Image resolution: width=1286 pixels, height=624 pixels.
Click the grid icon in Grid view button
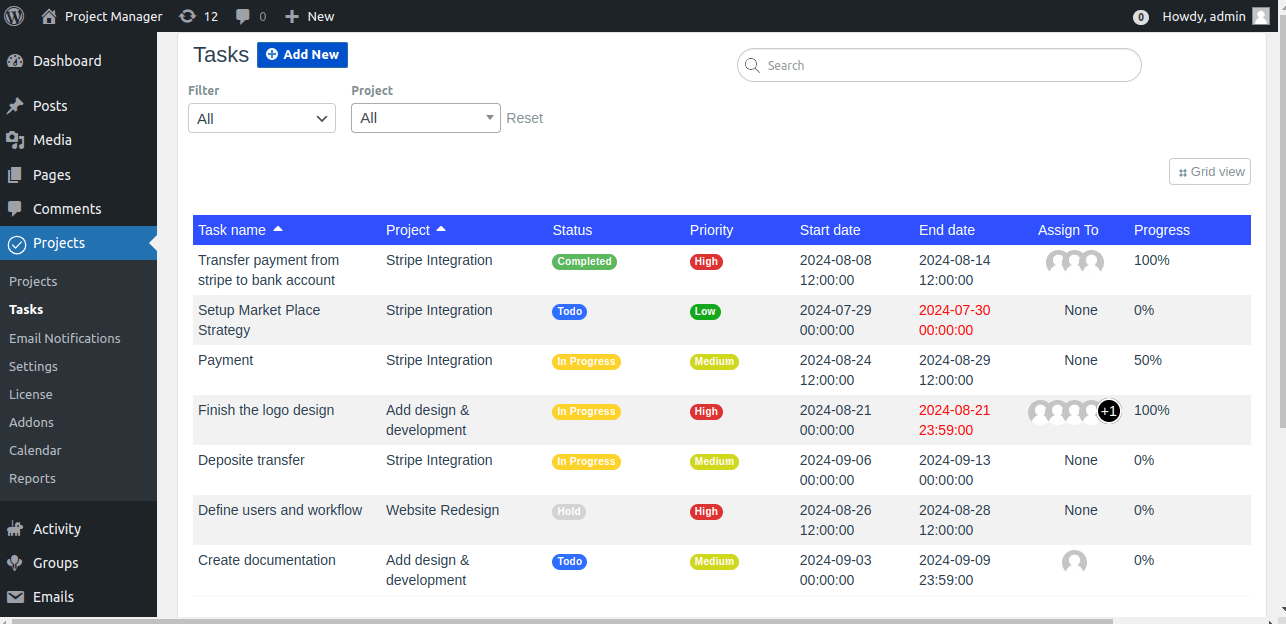point(1183,172)
